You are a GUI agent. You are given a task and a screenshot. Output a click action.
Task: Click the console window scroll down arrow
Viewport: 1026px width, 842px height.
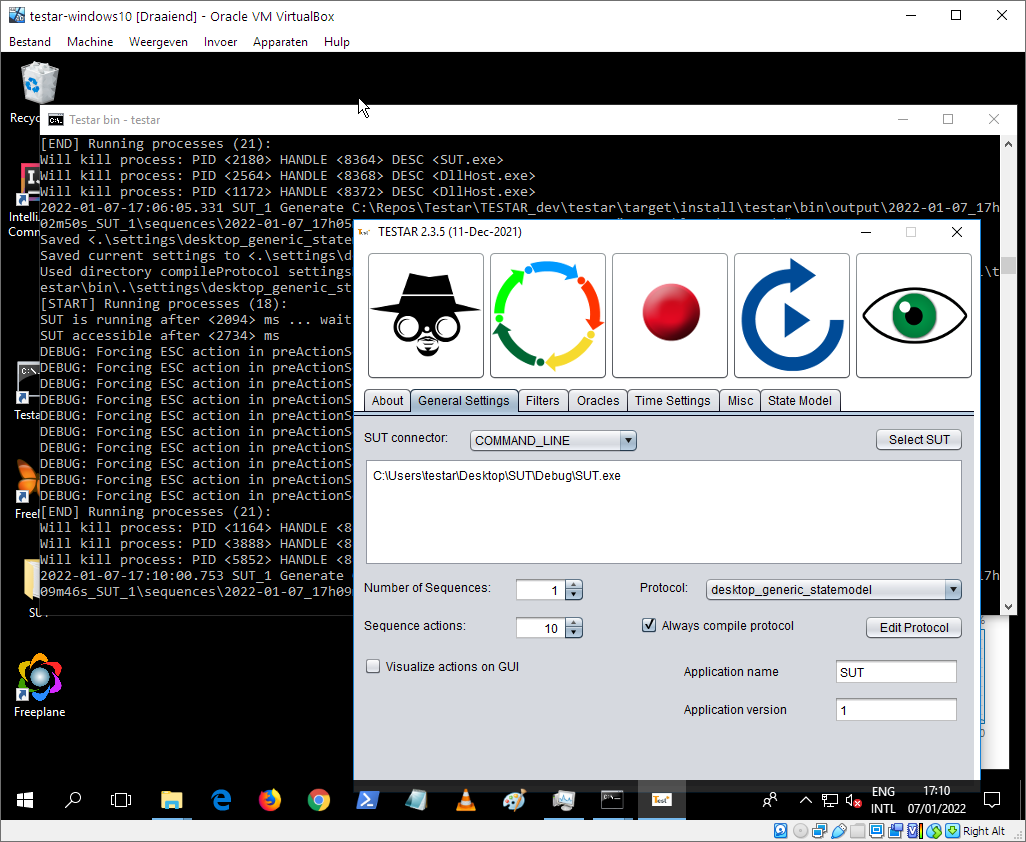tap(1008, 606)
